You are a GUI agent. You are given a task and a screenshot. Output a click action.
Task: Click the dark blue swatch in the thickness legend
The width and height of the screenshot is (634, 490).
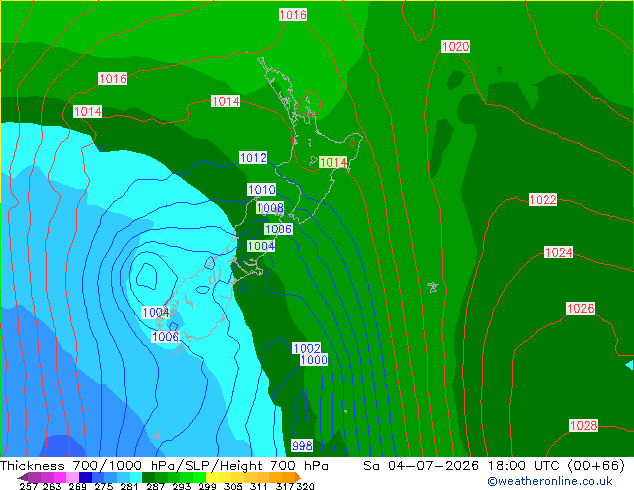tap(85, 477)
